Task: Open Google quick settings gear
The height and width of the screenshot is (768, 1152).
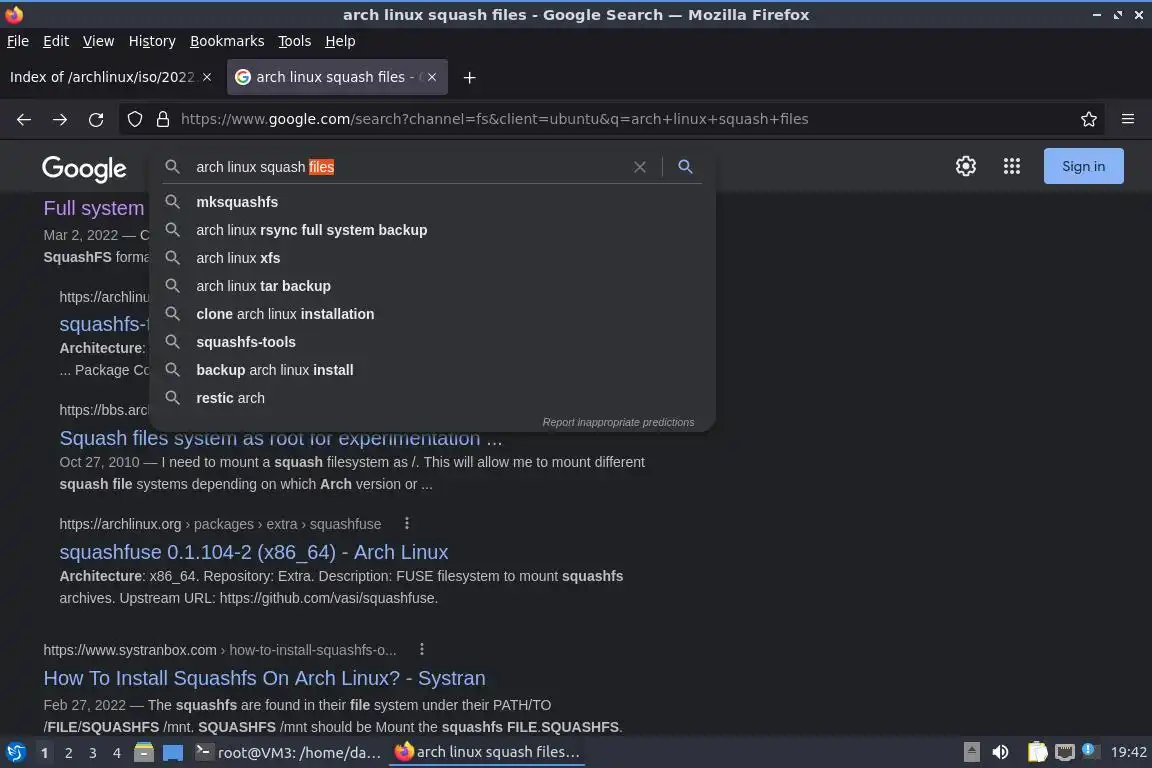Action: coord(965,166)
